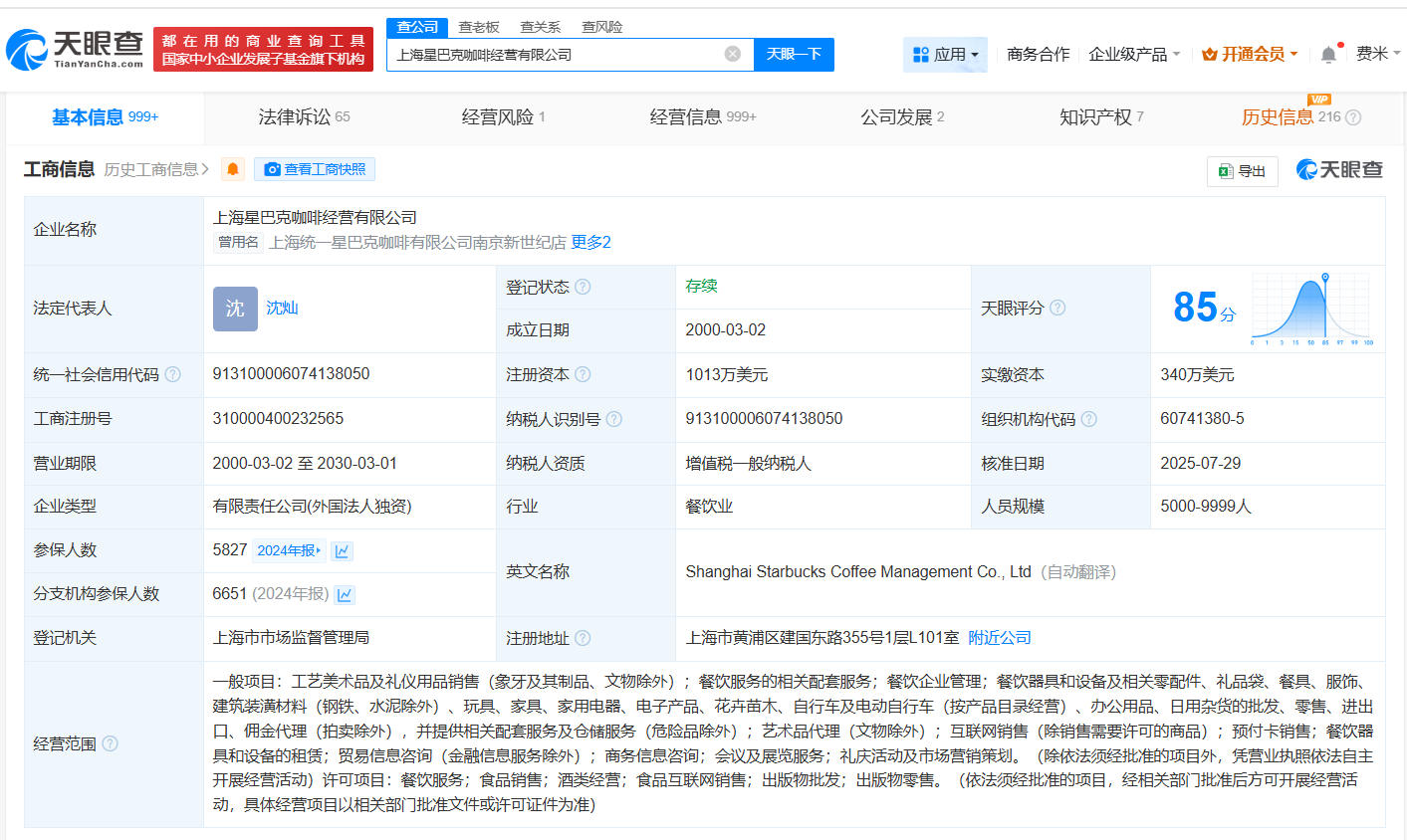1407x840 pixels.
Task: Click inside the company search input field
Action: (558, 55)
